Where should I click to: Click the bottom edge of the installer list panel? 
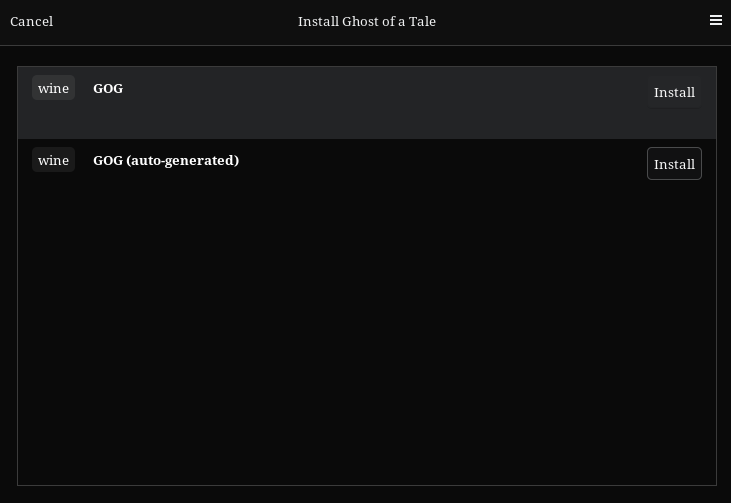pyautogui.click(x=367, y=485)
